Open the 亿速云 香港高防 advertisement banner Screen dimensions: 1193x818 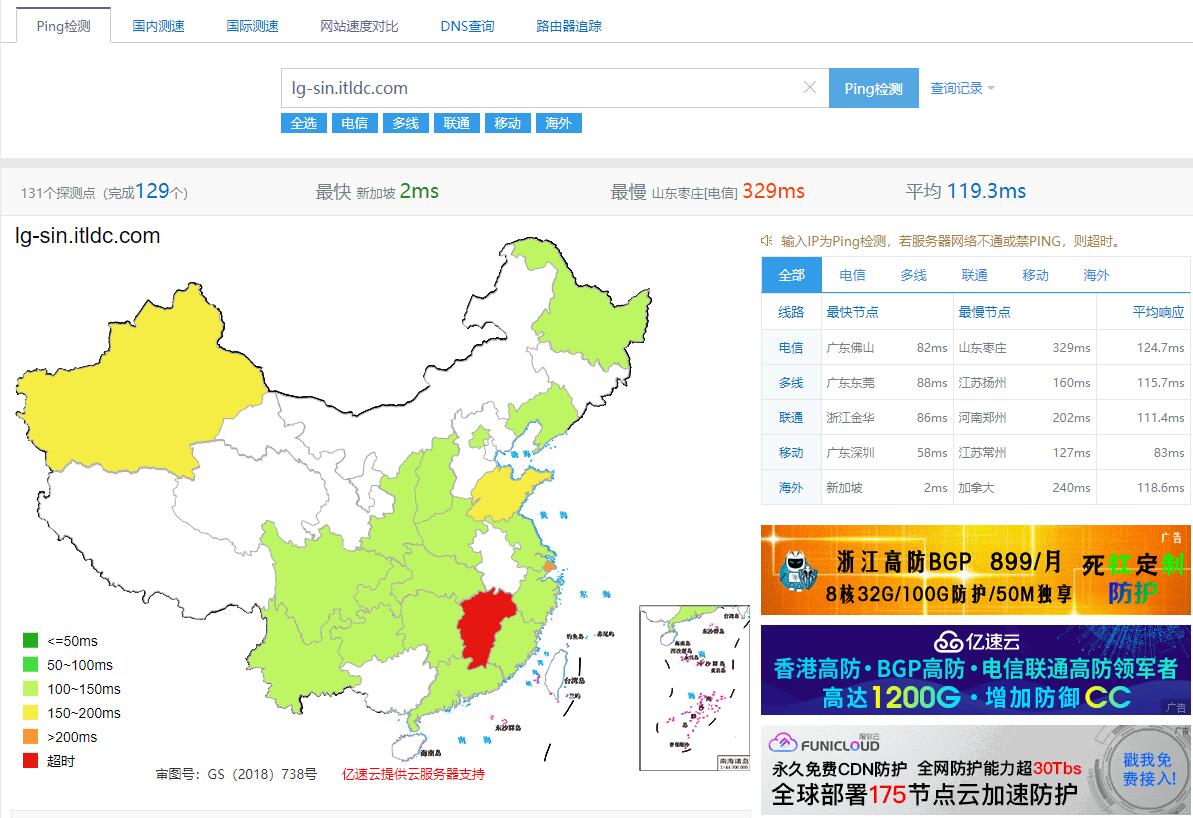975,670
